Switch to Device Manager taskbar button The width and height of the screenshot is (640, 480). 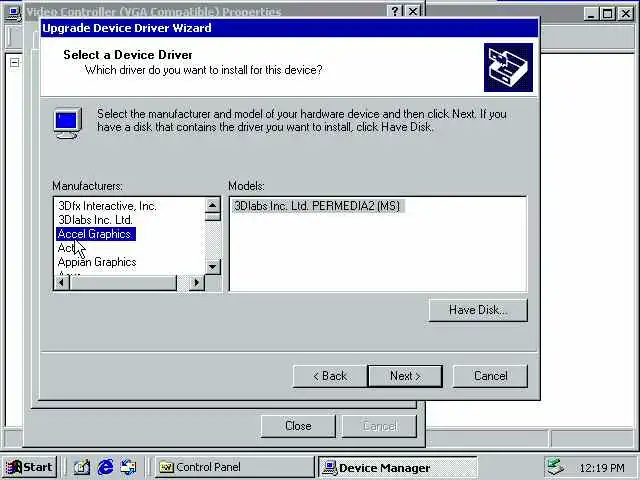click(398, 467)
